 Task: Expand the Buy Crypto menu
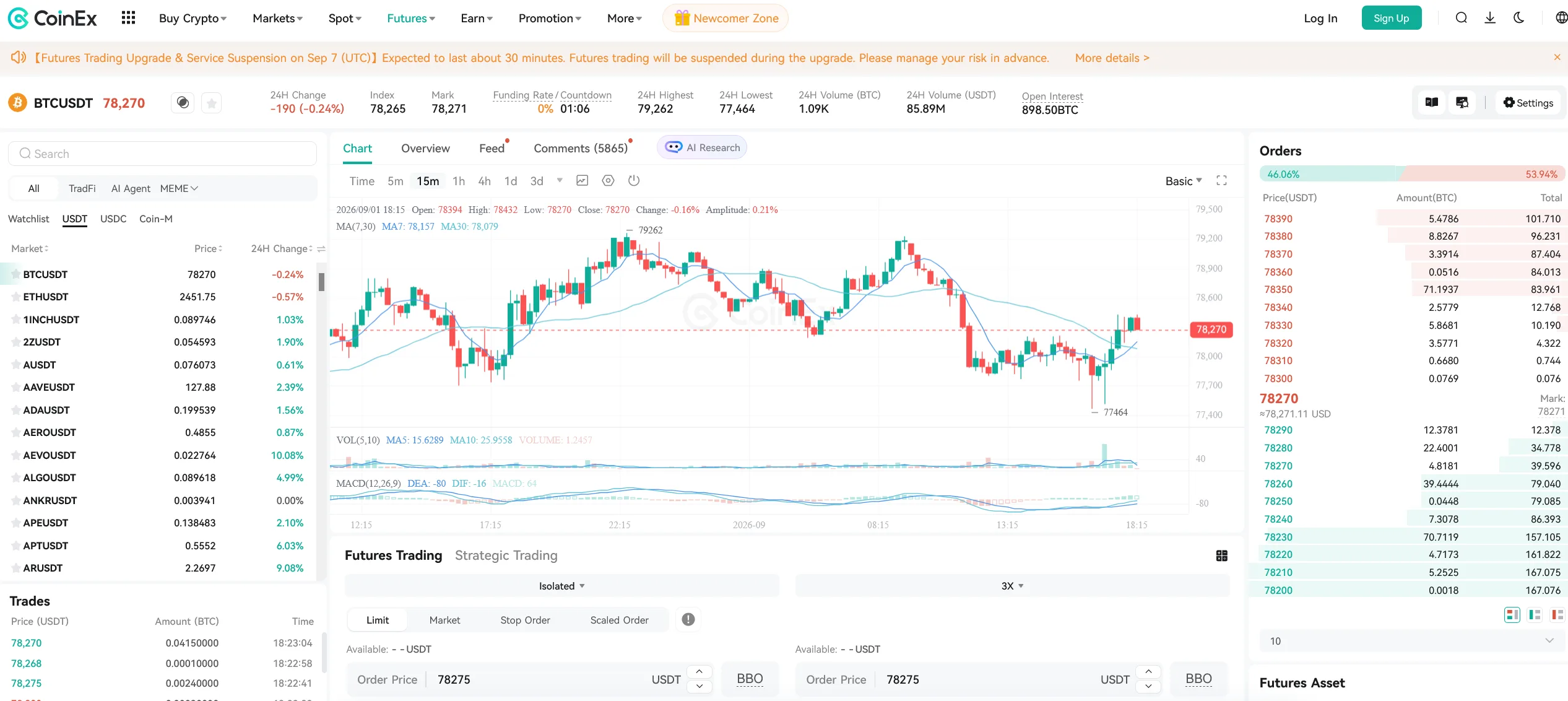(193, 19)
